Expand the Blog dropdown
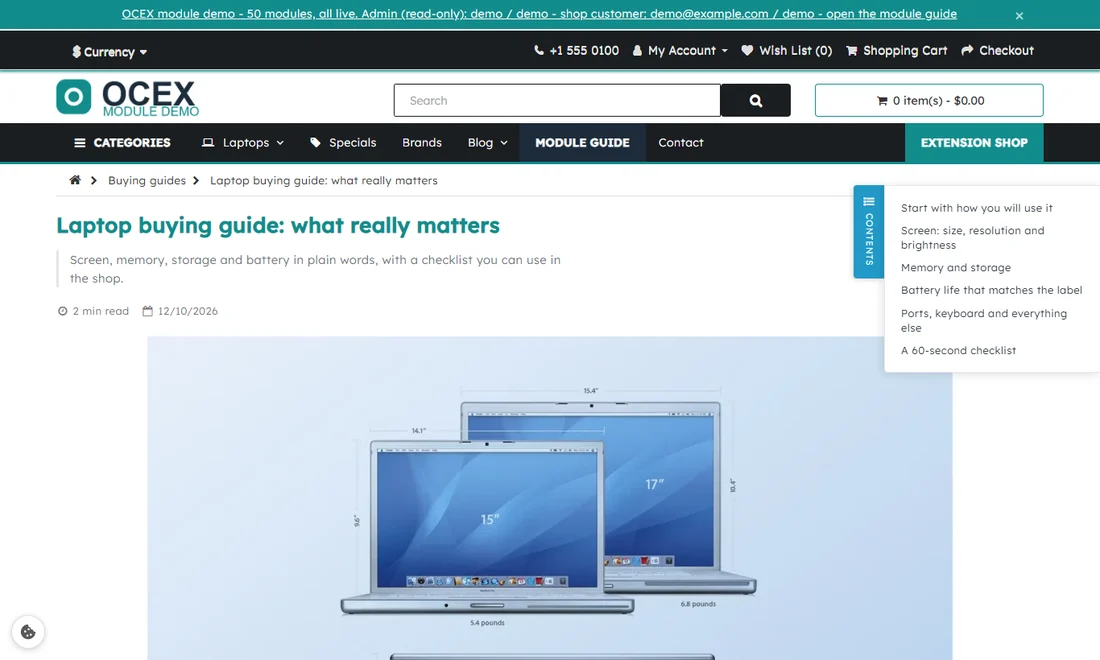This screenshot has width=1100, height=660. [488, 142]
